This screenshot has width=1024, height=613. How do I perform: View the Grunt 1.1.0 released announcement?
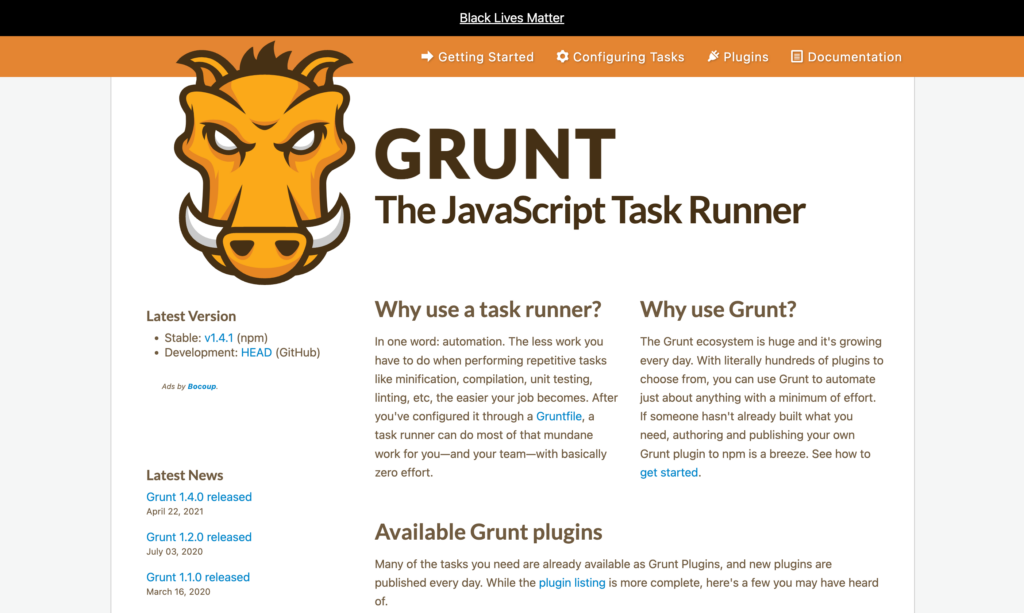[x=198, y=577]
